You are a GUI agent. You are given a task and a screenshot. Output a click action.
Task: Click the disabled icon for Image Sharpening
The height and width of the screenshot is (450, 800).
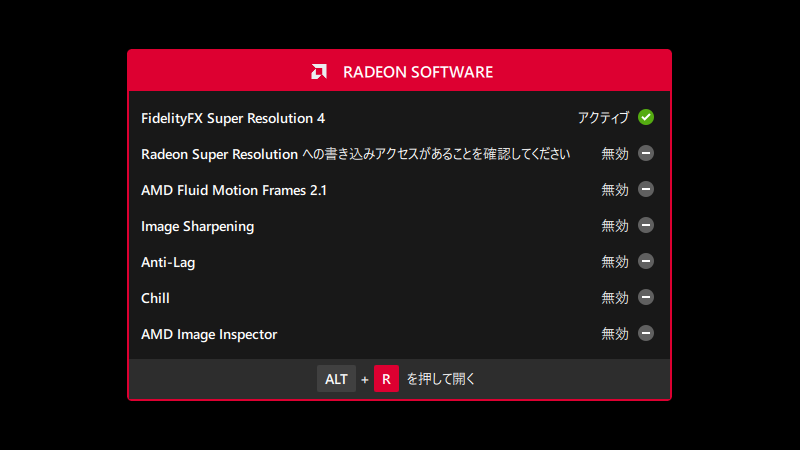[x=646, y=225]
